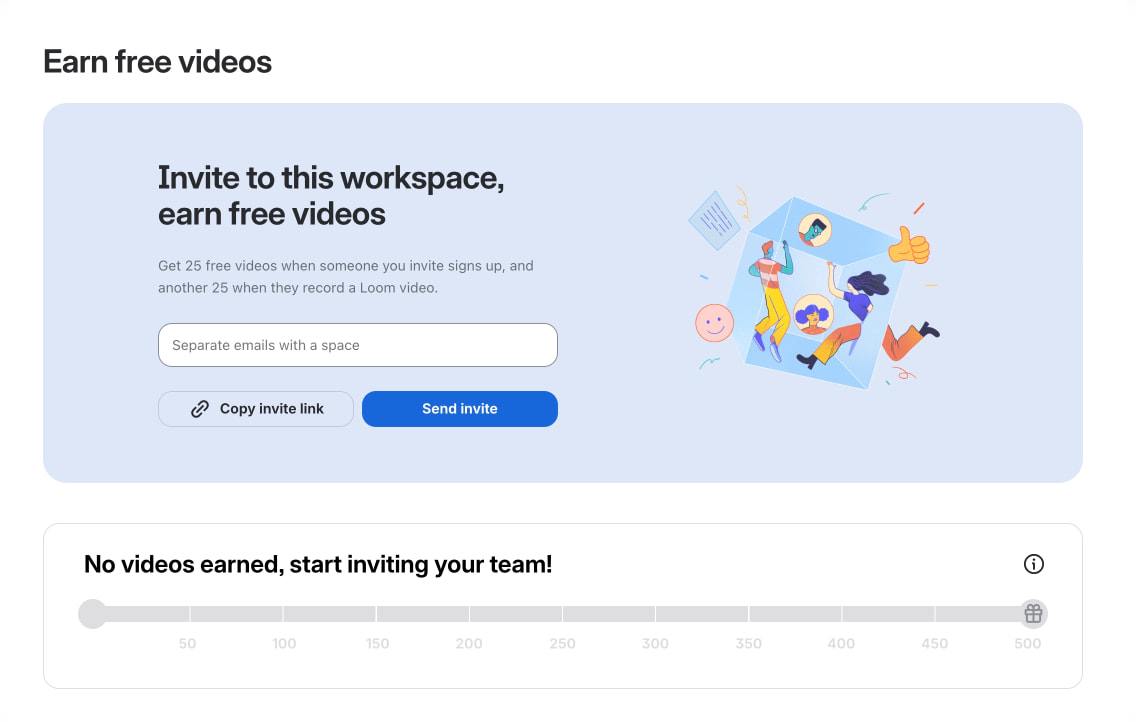Viewport: 1136px width, 722px height.
Task: Click the 300 label on progress bar
Action: click(655, 643)
